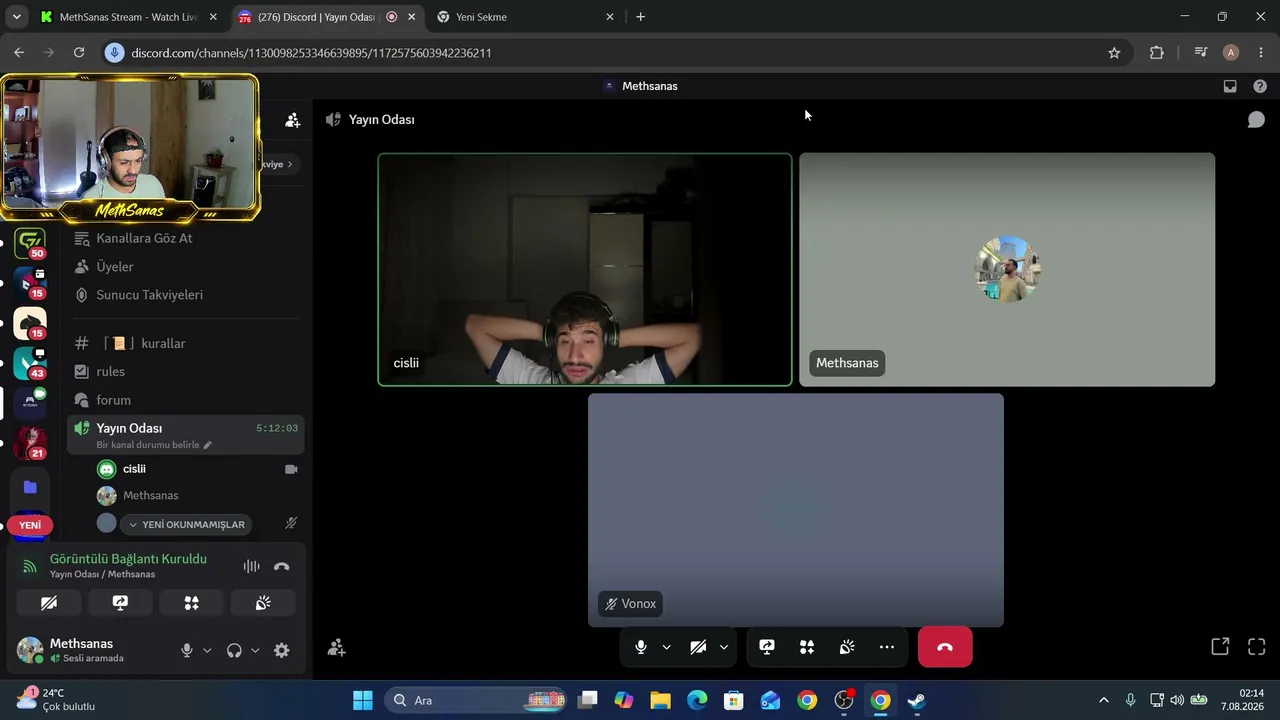Open Chrome extensions puzzle icon
Screen dimensions: 1280x720
tap(1157, 53)
